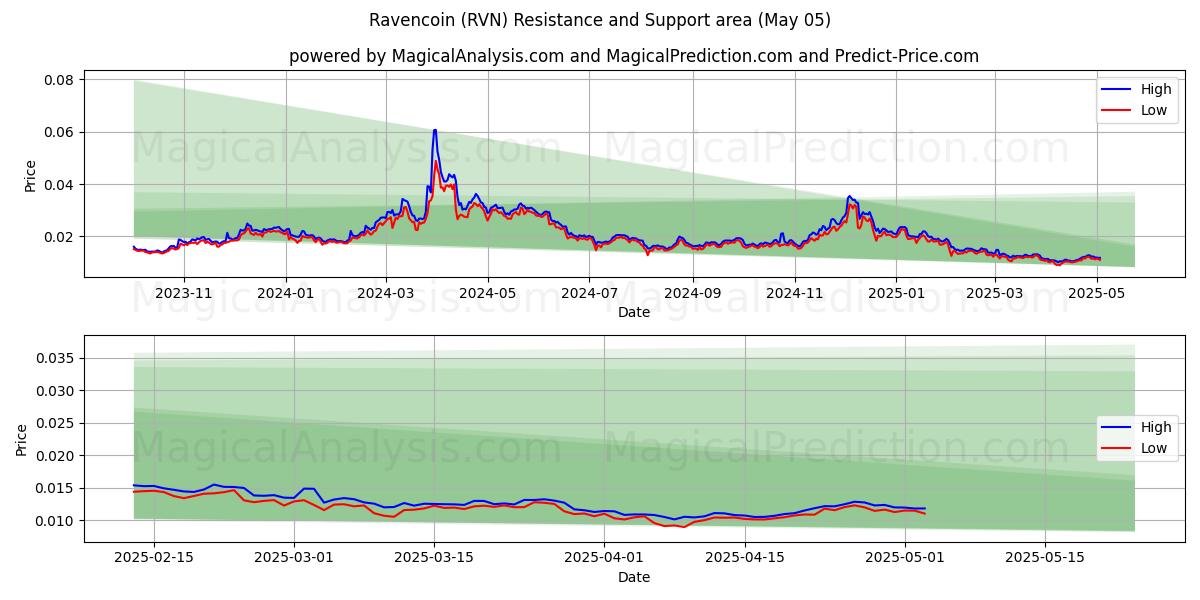Click the "2025-05-01" x-axis label
Viewport: 1200px width, 600px height.
point(905,557)
